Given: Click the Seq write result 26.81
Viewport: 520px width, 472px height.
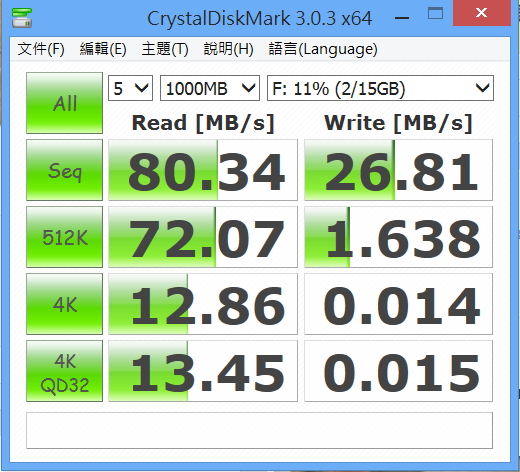Looking at the screenshot, I should [398, 170].
